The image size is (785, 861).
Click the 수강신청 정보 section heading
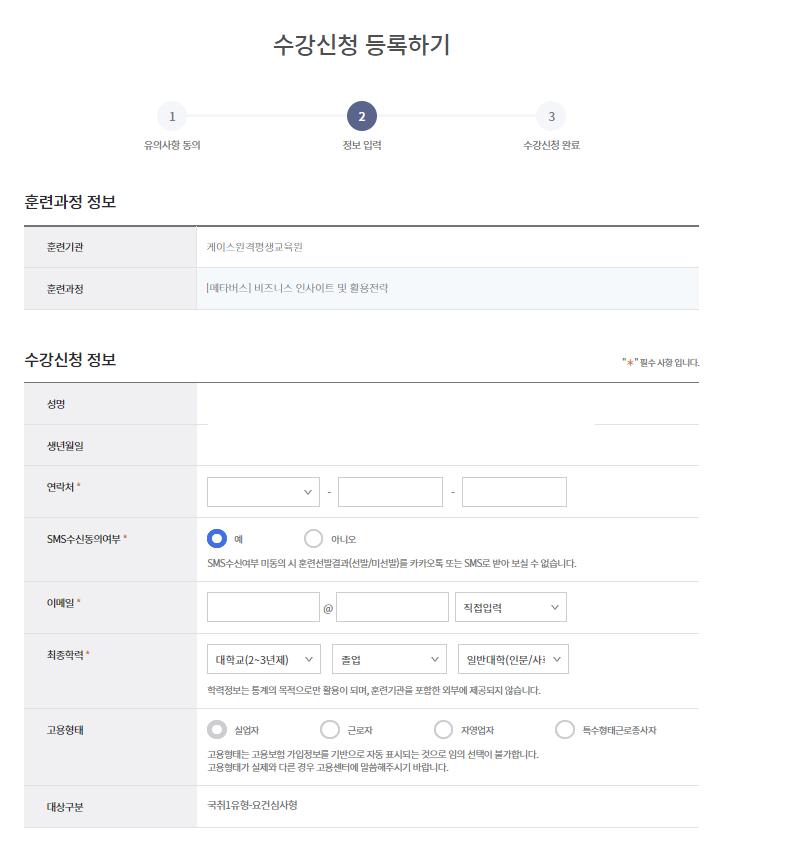70,359
